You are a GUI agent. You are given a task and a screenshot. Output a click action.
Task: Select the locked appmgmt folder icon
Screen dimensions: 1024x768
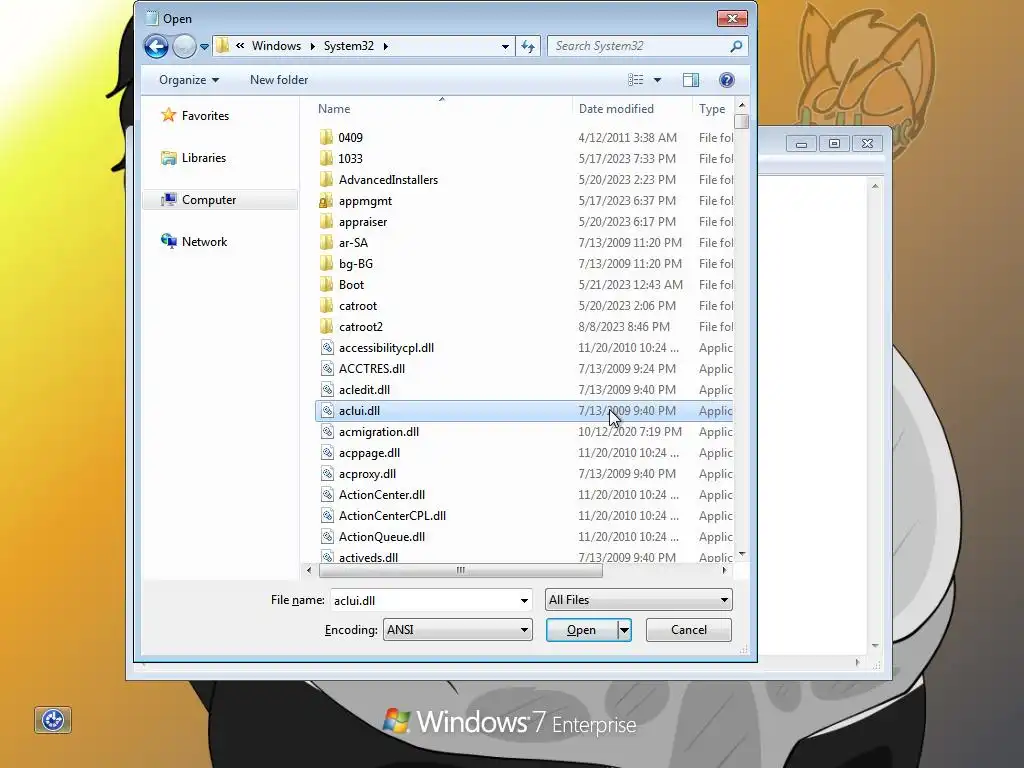point(327,200)
